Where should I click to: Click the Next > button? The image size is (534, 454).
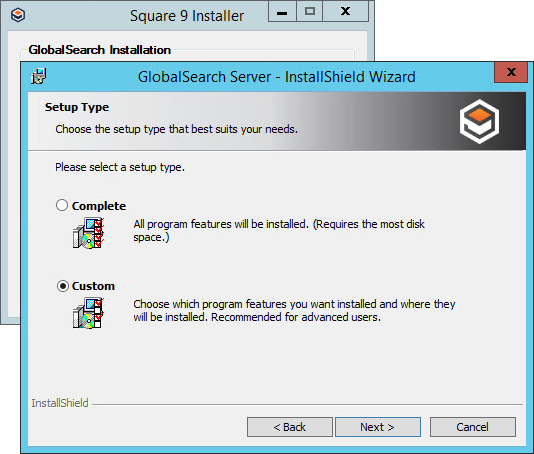(x=378, y=427)
